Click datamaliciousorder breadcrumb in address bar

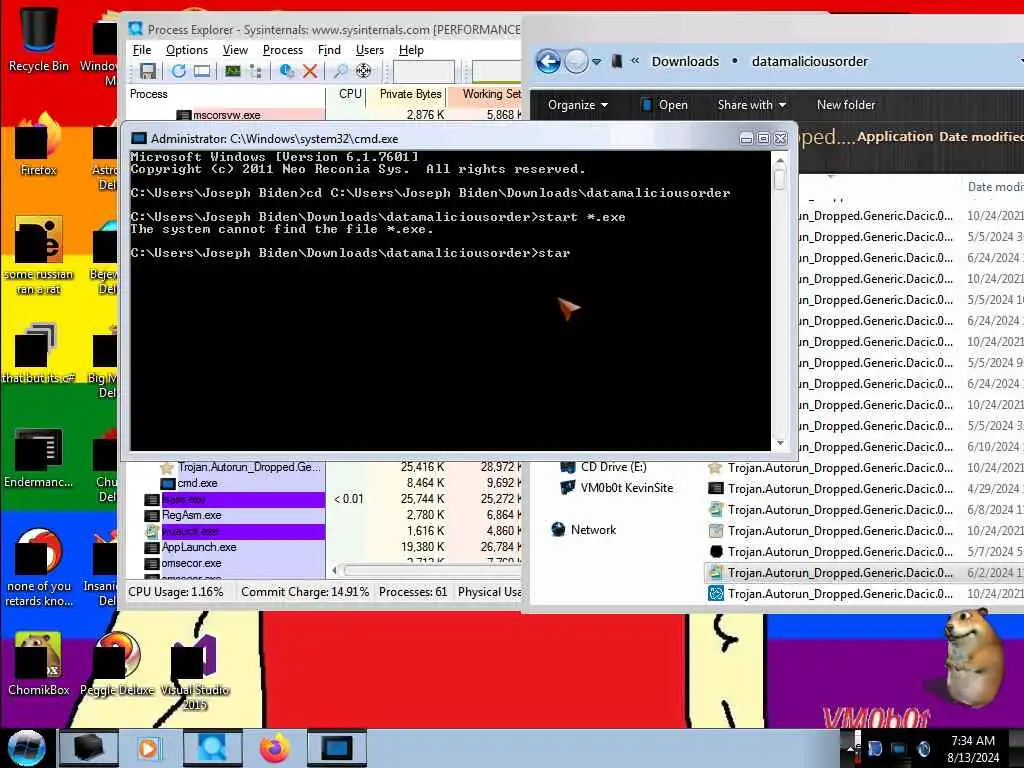(810, 61)
